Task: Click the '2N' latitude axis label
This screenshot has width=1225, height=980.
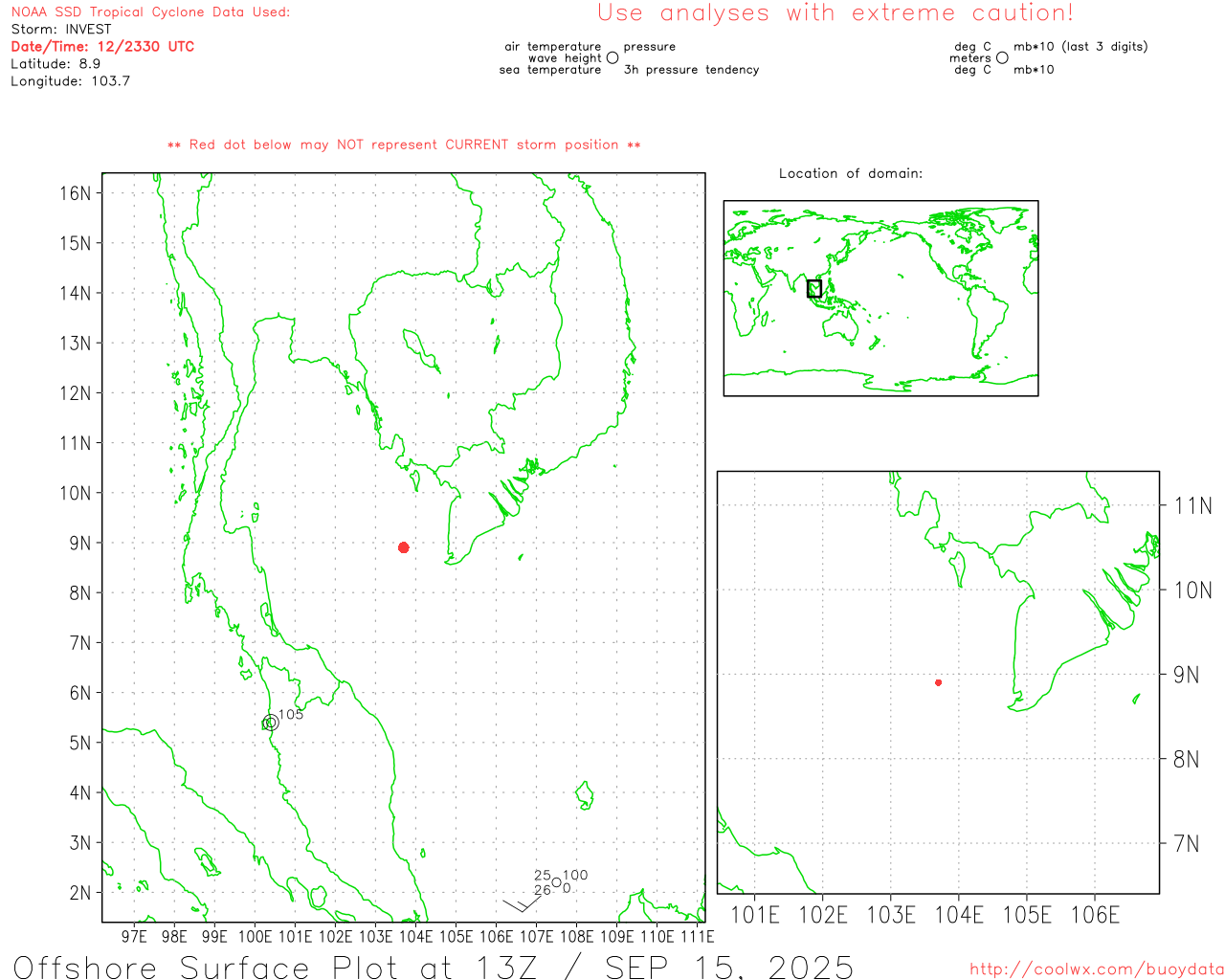Action: [79, 893]
